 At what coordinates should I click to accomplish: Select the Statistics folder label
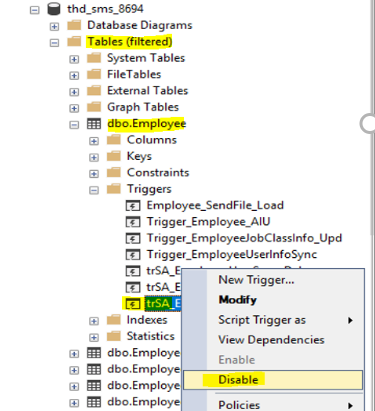[x=151, y=336]
